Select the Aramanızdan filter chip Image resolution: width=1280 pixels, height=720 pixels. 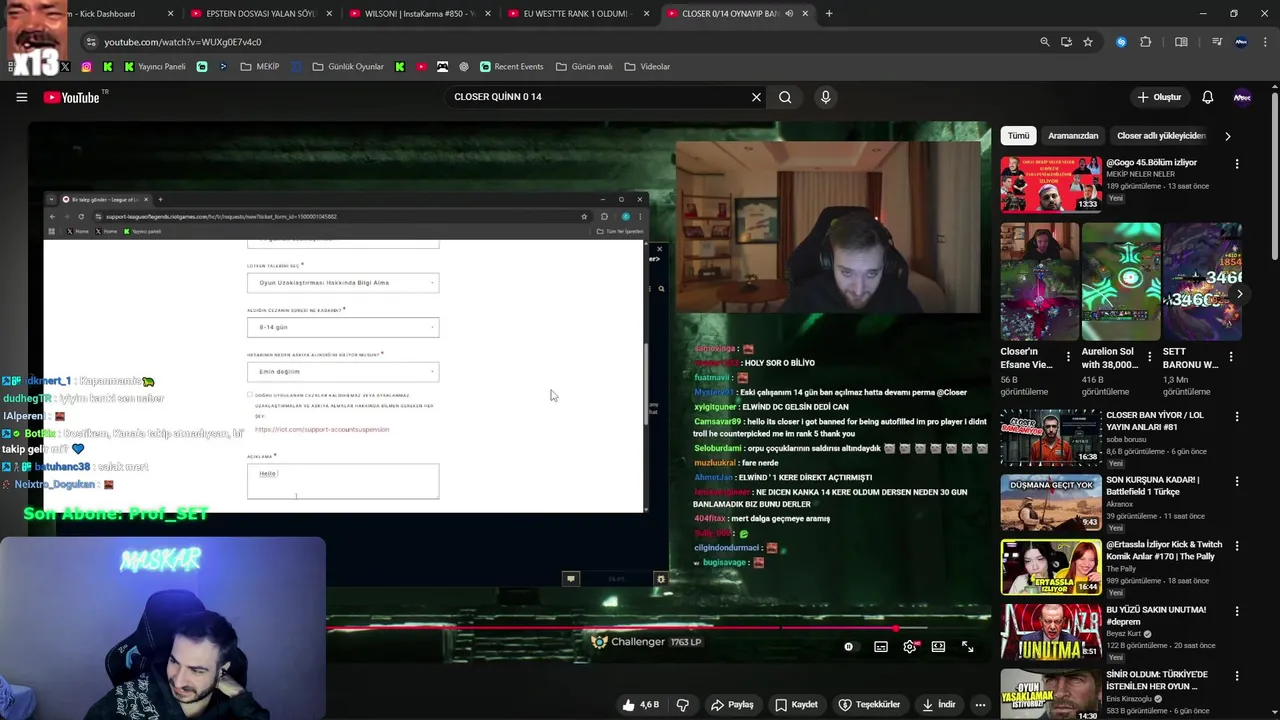1073,136
